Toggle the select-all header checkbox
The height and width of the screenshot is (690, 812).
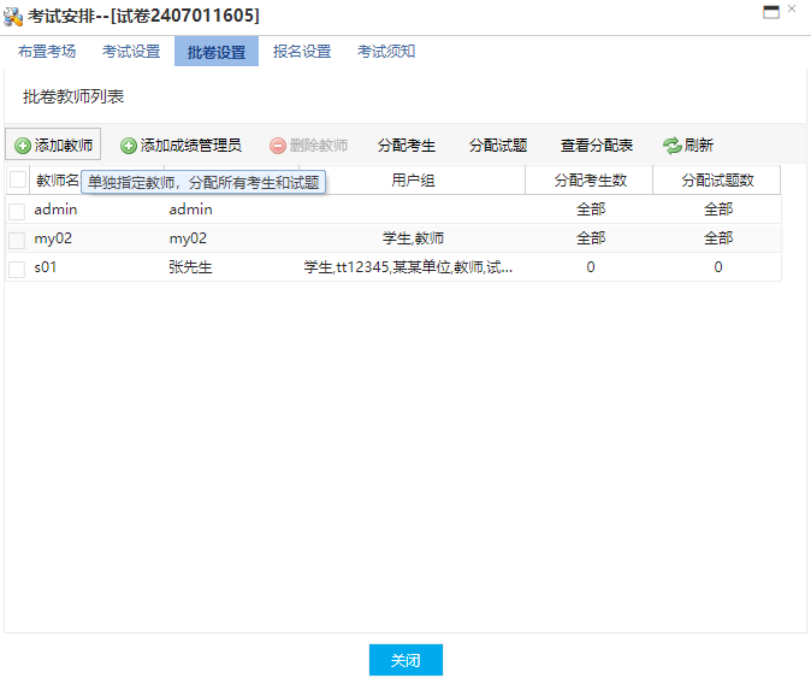(x=18, y=180)
